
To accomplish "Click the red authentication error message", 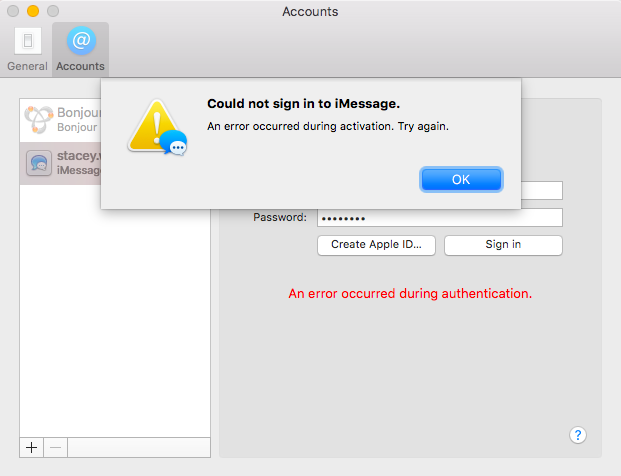I will tap(410, 293).
